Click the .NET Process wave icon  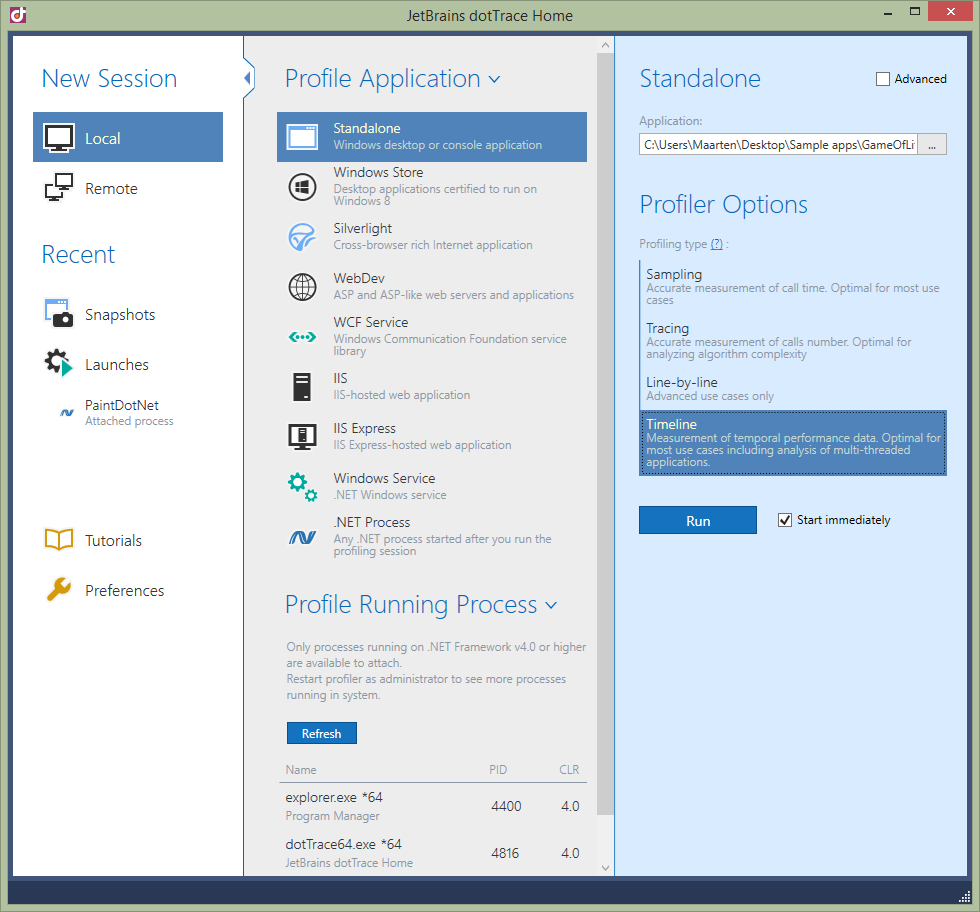[x=302, y=537]
